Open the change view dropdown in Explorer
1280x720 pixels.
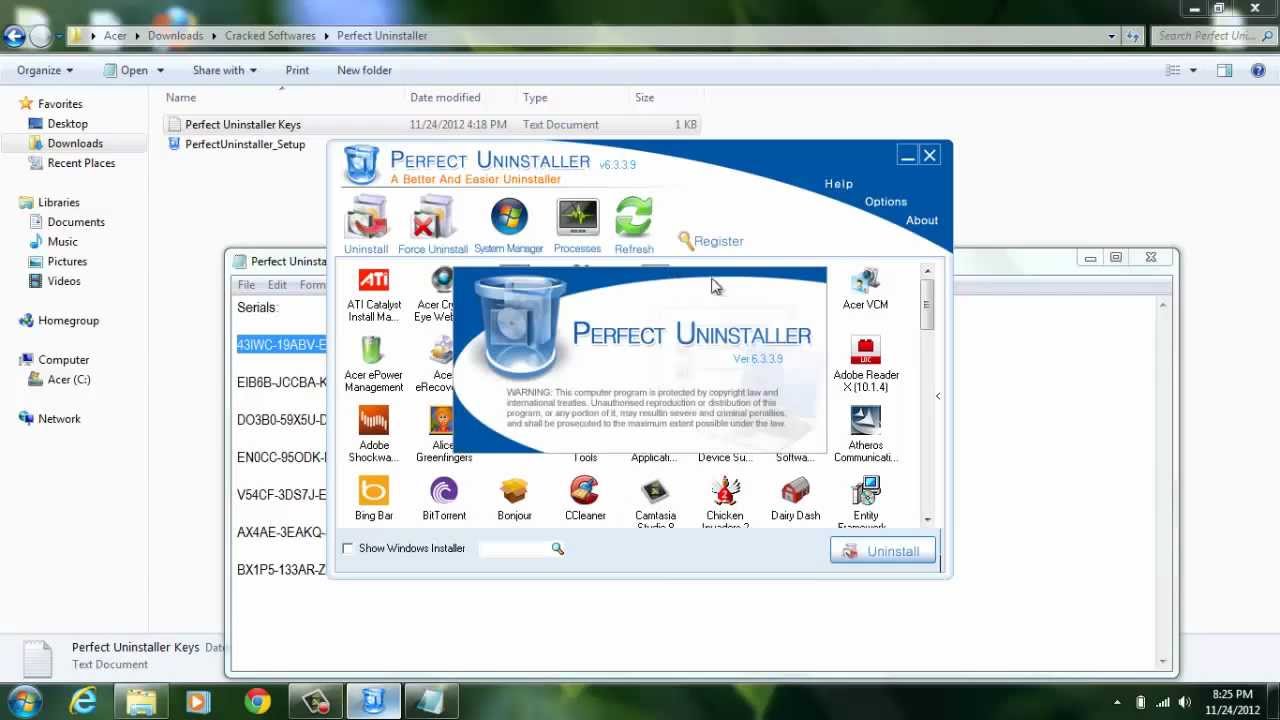pos(1194,71)
